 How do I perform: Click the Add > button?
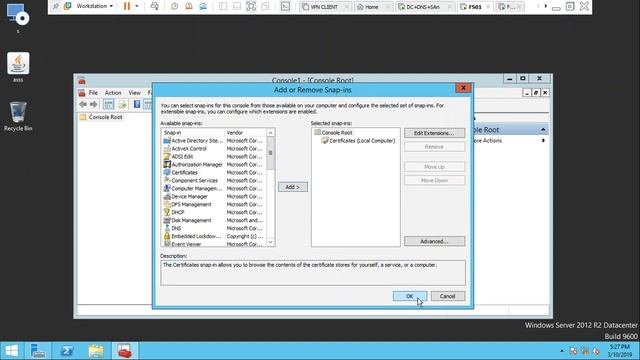click(293, 187)
